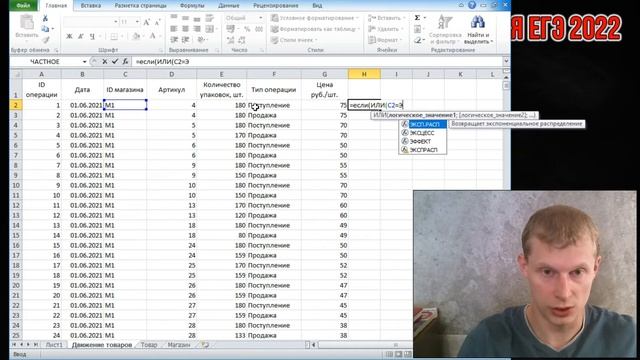
Task: Toggle underline (Ч) formatting
Action: (92, 36)
